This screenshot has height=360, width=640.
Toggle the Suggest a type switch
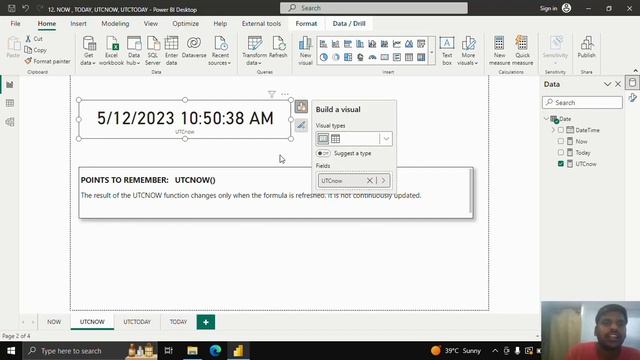point(323,153)
